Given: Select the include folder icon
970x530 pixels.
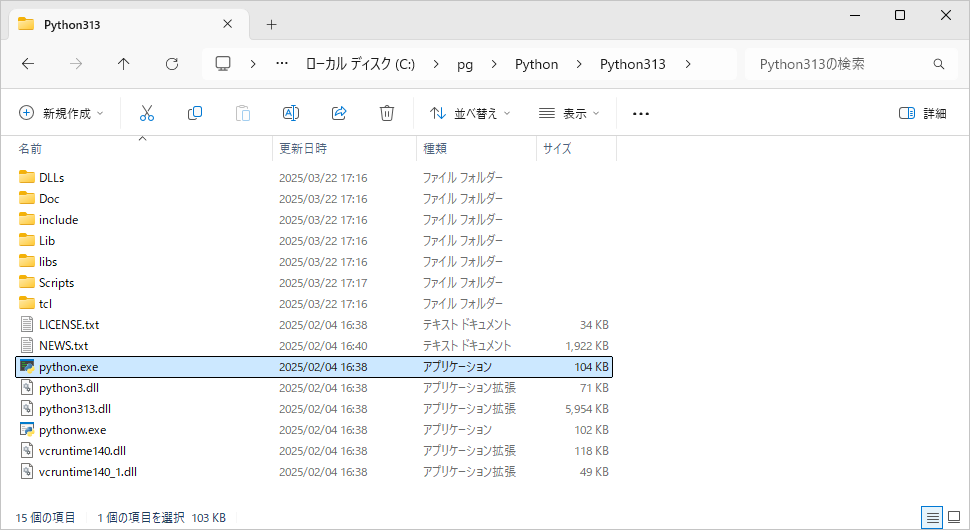Looking at the screenshot, I should click(x=27, y=220).
